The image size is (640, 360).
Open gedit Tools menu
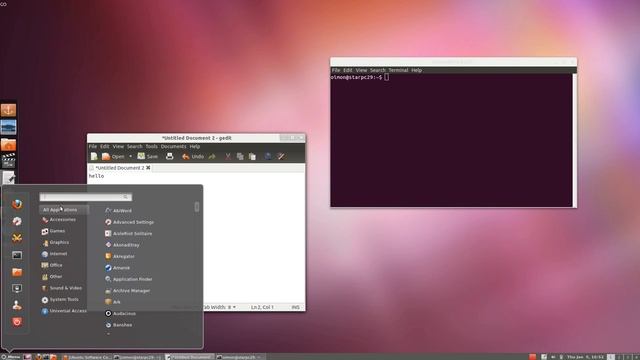pos(151,146)
